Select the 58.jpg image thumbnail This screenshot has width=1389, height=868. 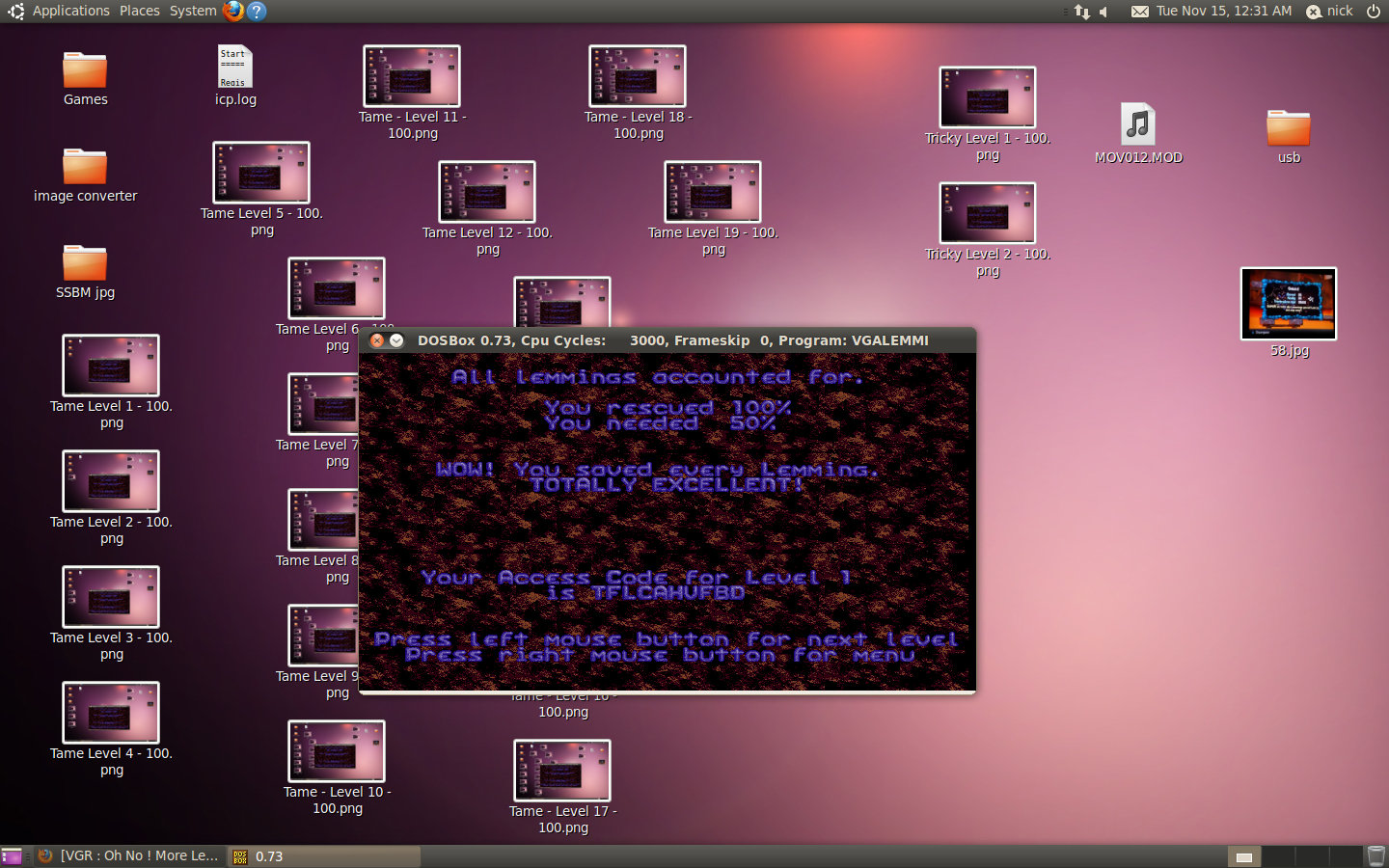1288,305
